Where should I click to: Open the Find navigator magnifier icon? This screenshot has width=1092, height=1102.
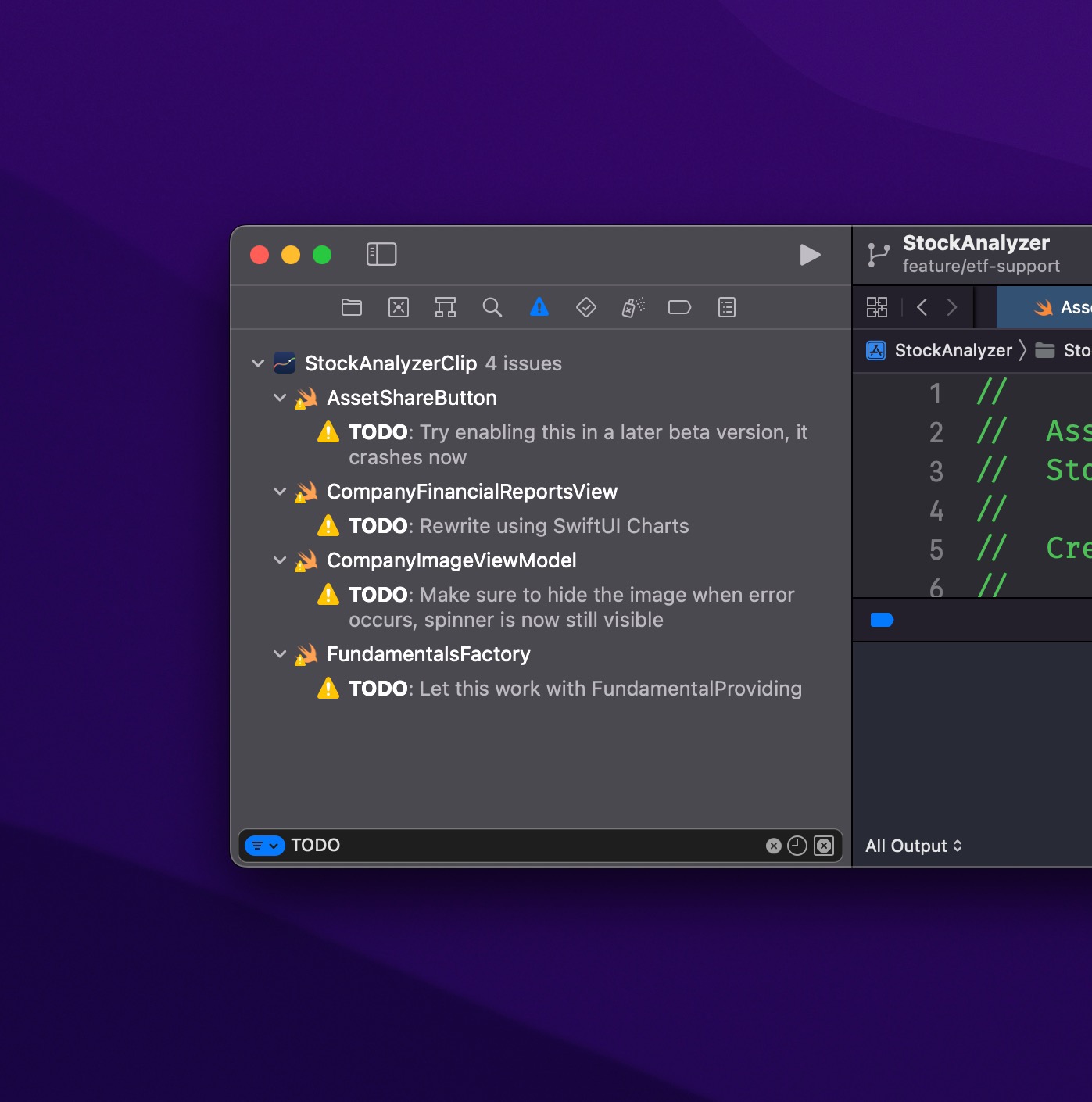point(492,307)
